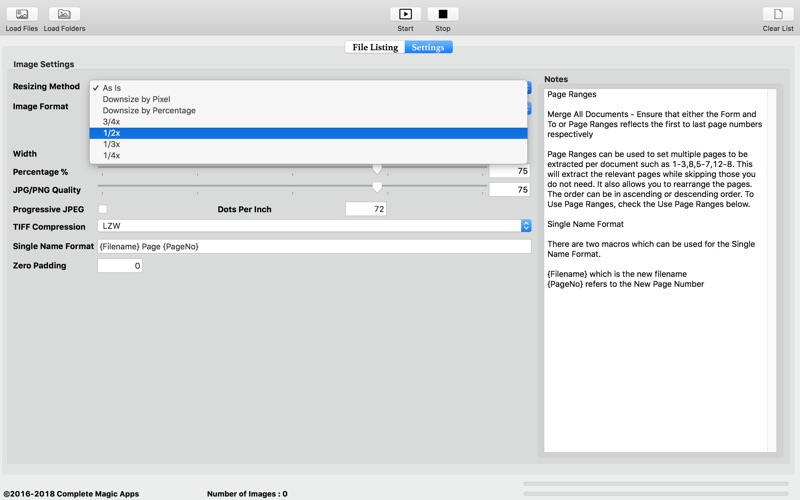
Task: Pick the 1/3x resize option
Action: [308, 144]
